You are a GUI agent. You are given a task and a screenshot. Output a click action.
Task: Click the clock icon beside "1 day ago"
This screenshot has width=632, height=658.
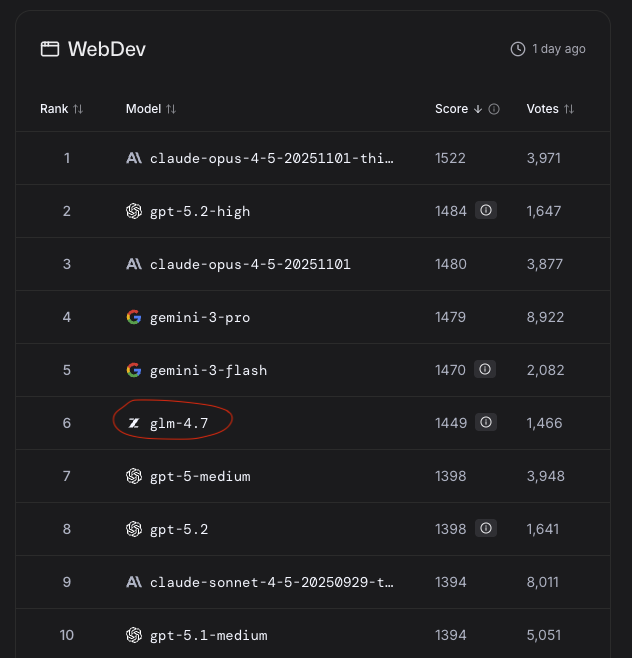click(517, 49)
